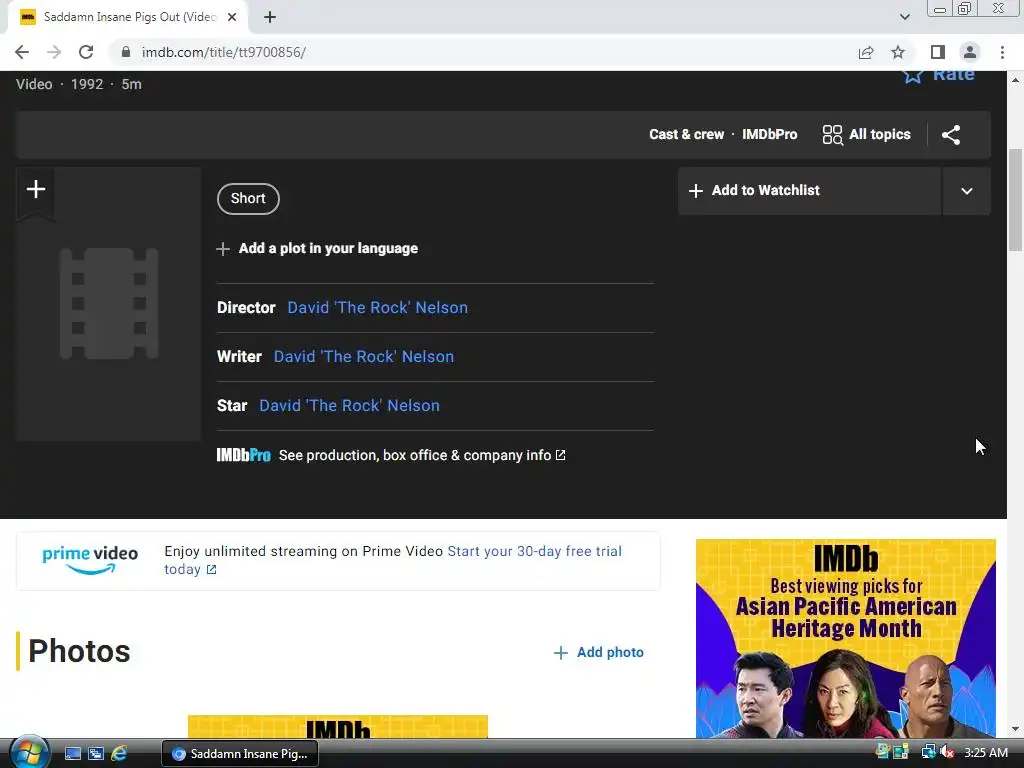This screenshot has height=768, width=1024.
Task: Select the Chrome taskbar button
Action: (240, 754)
